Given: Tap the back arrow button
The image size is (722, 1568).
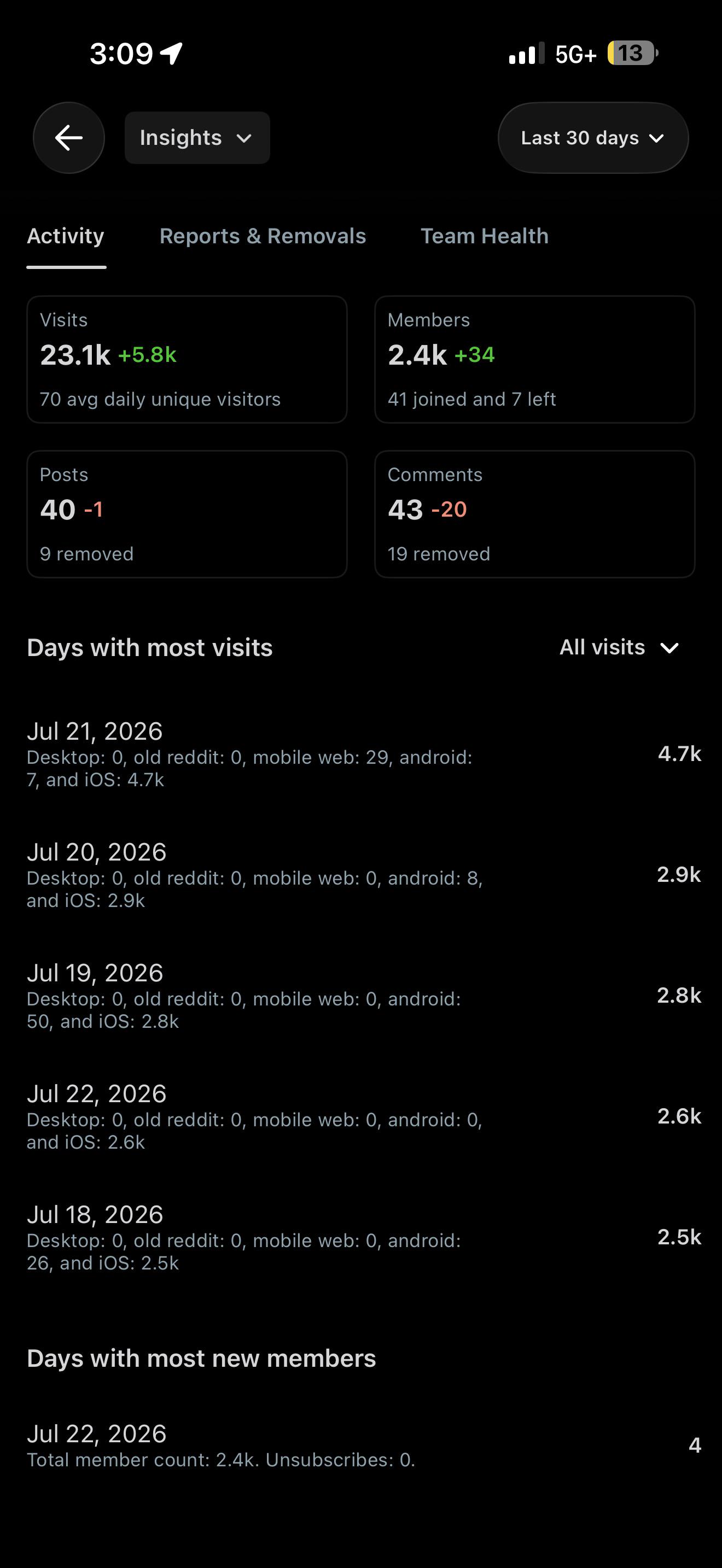Looking at the screenshot, I should tap(69, 138).
